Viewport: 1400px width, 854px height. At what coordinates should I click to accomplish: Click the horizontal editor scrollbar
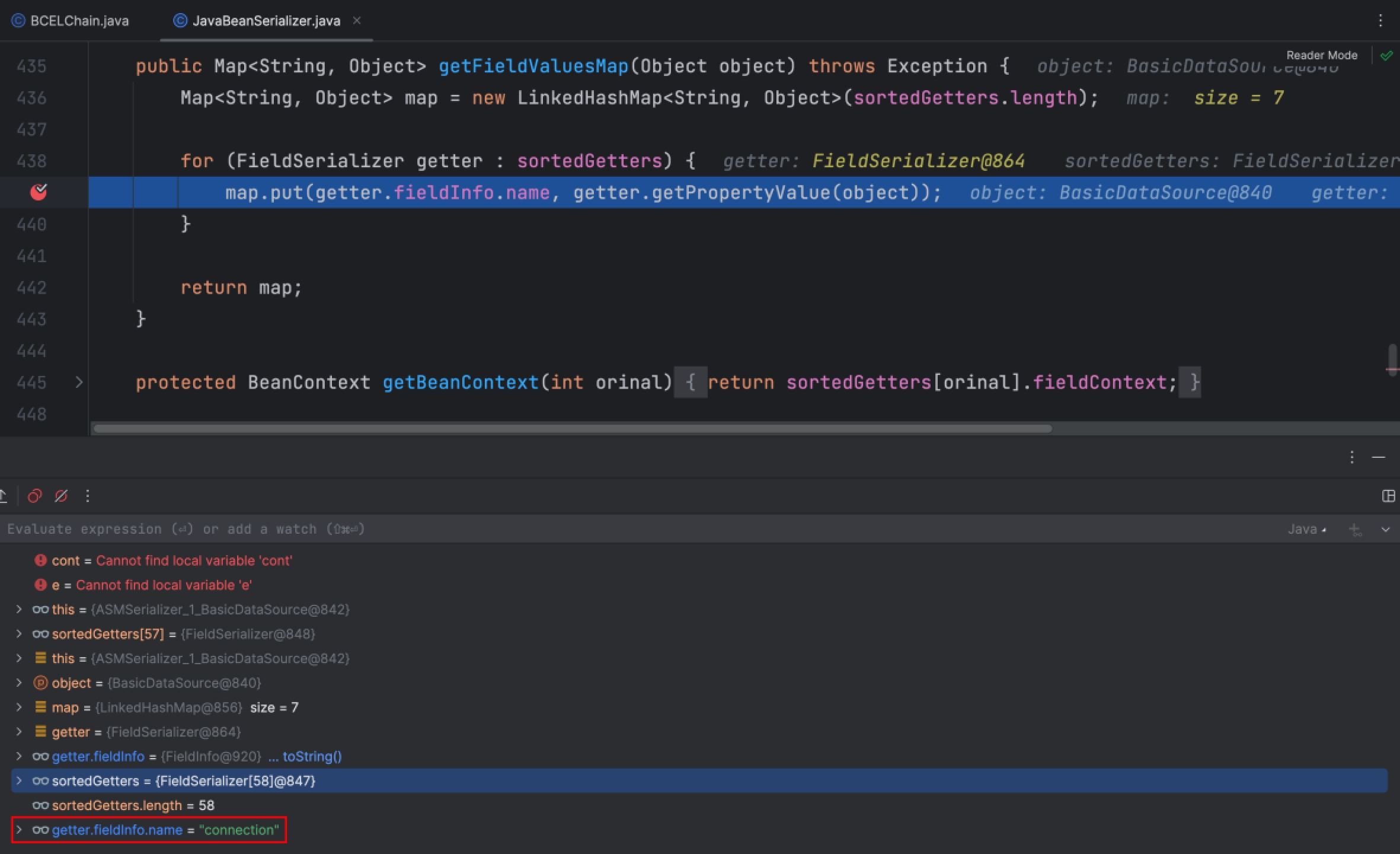tap(573, 428)
